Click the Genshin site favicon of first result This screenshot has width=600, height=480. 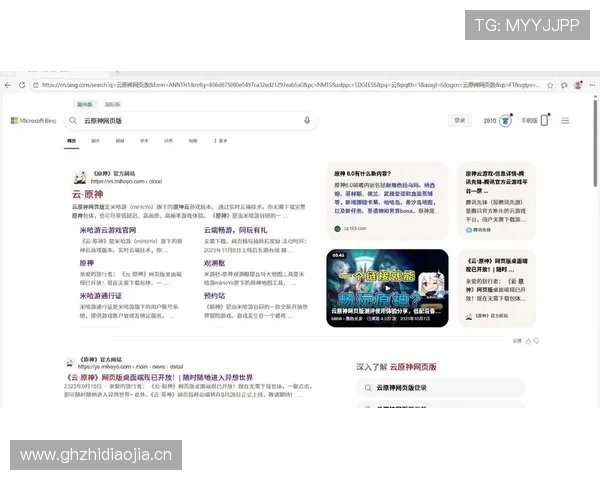[80, 177]
